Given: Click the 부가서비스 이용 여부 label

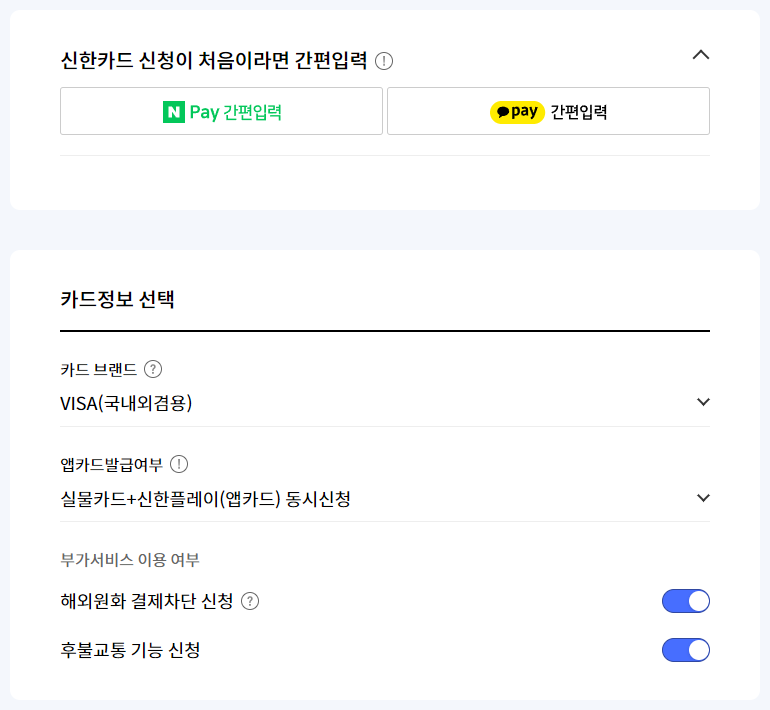Looking at the screenshot, I should [x=130, y=560].
